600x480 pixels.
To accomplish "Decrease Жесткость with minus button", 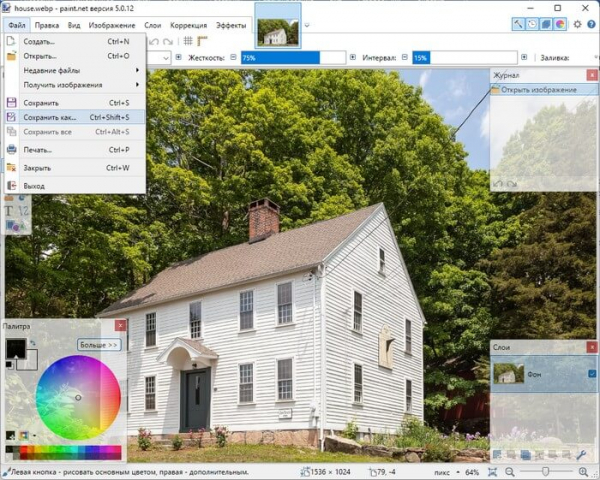I will (233, 57).
